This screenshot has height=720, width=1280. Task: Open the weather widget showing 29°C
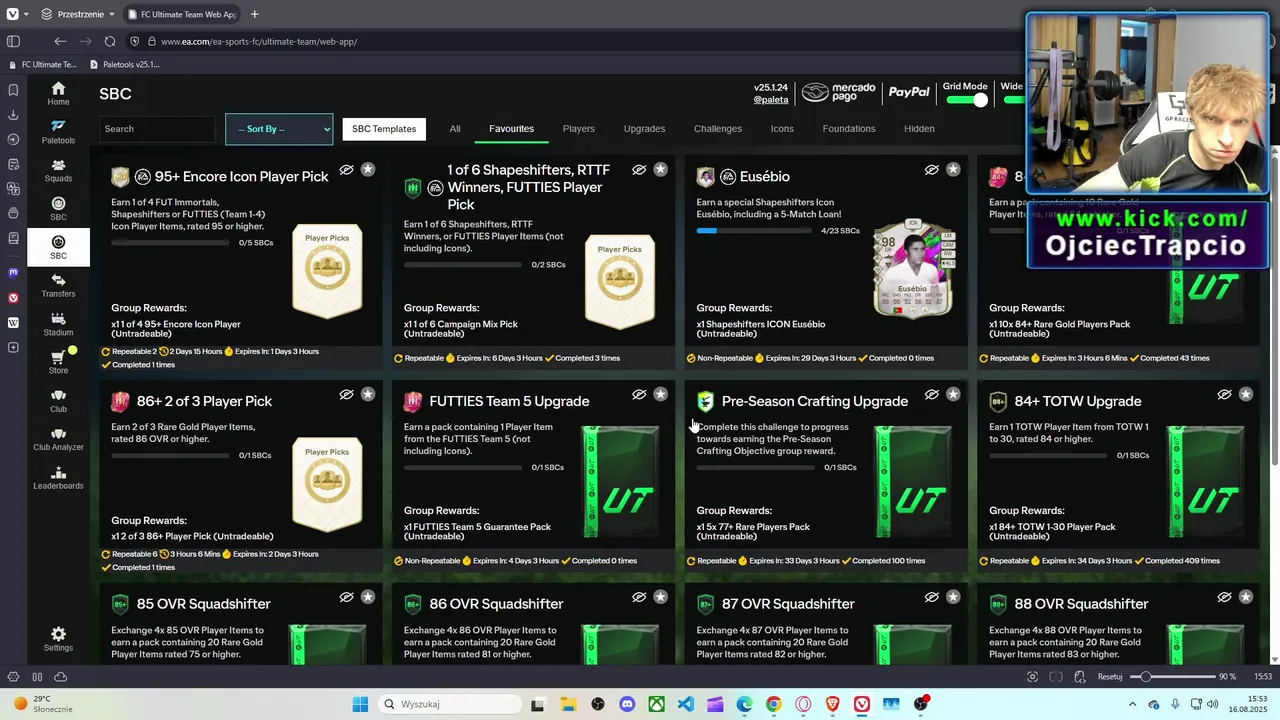click(42, 704)
